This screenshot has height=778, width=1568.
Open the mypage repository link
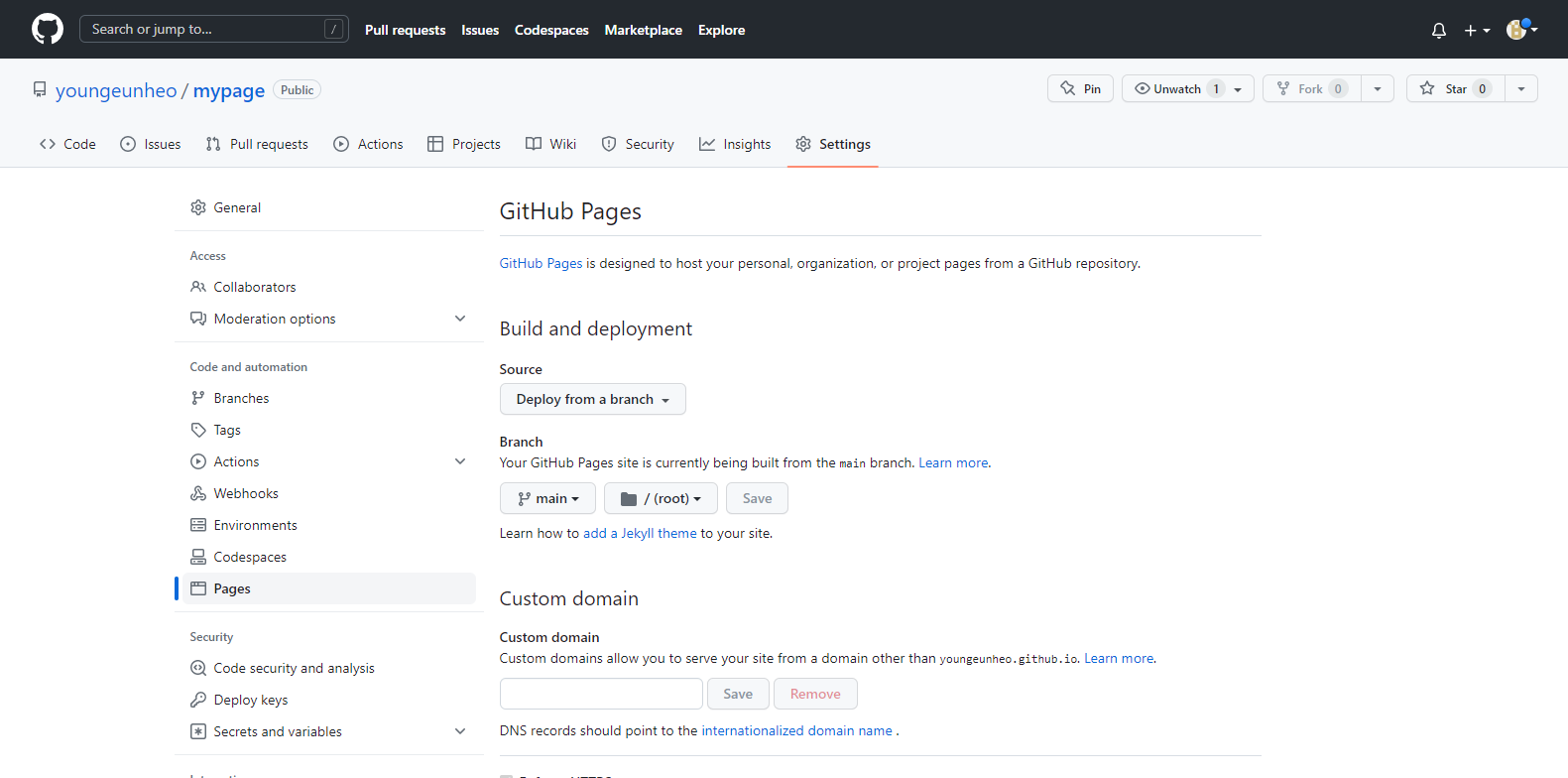tap(229, 90)
